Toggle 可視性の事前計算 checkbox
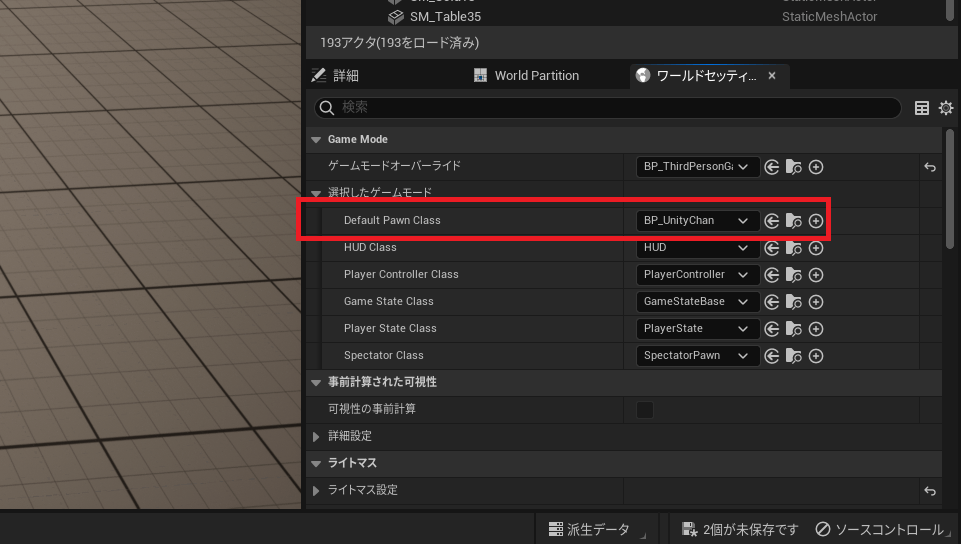The width and height of the screenshot is (961, 544). [x=645, y=409]
